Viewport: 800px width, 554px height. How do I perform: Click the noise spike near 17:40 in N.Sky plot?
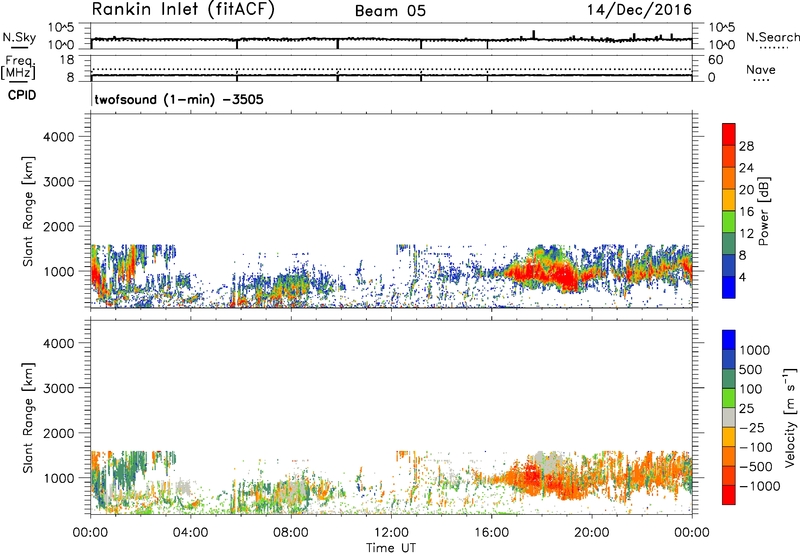pyautogui.click(x=534, y=34)
